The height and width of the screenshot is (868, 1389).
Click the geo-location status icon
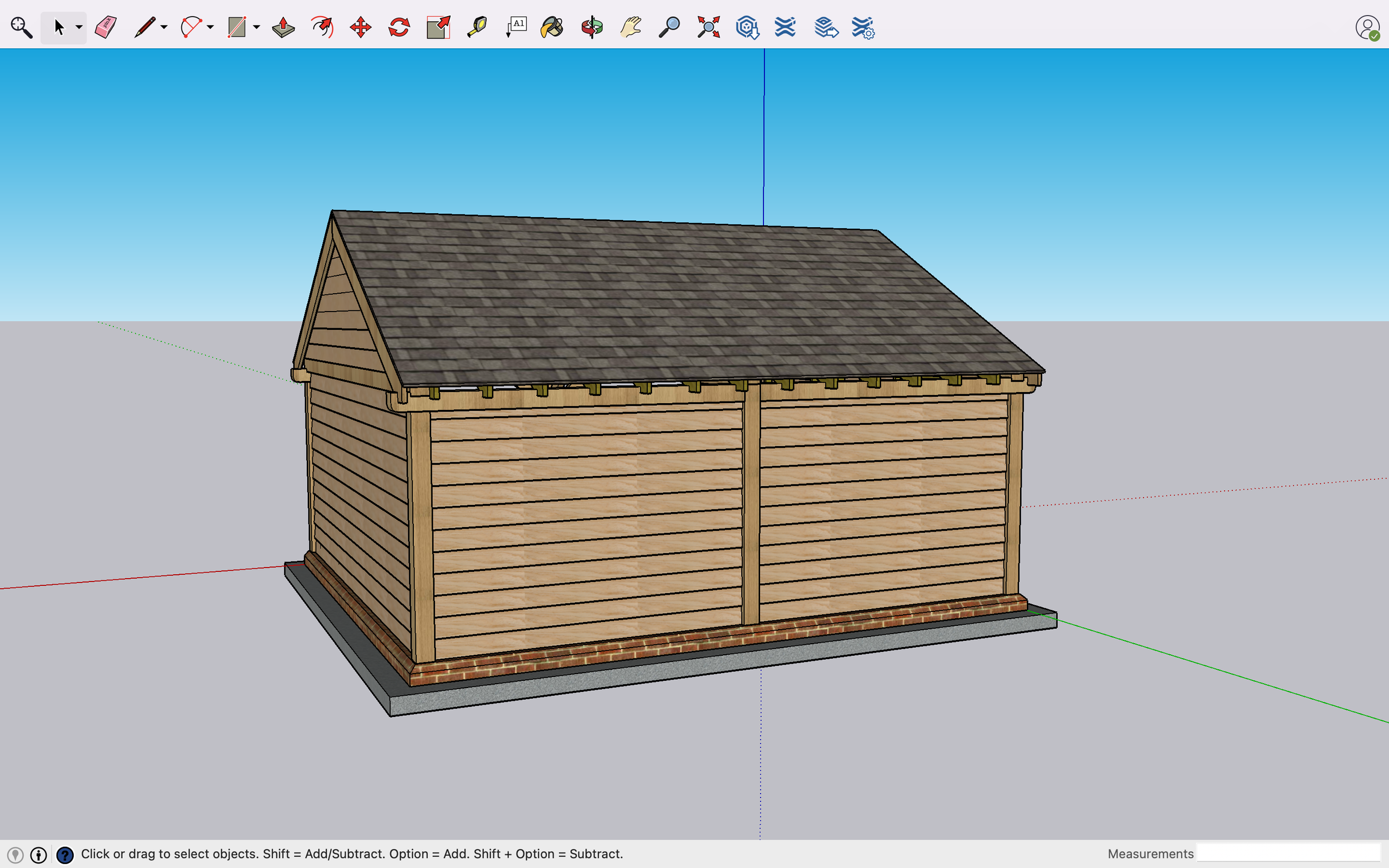[16, 855]
